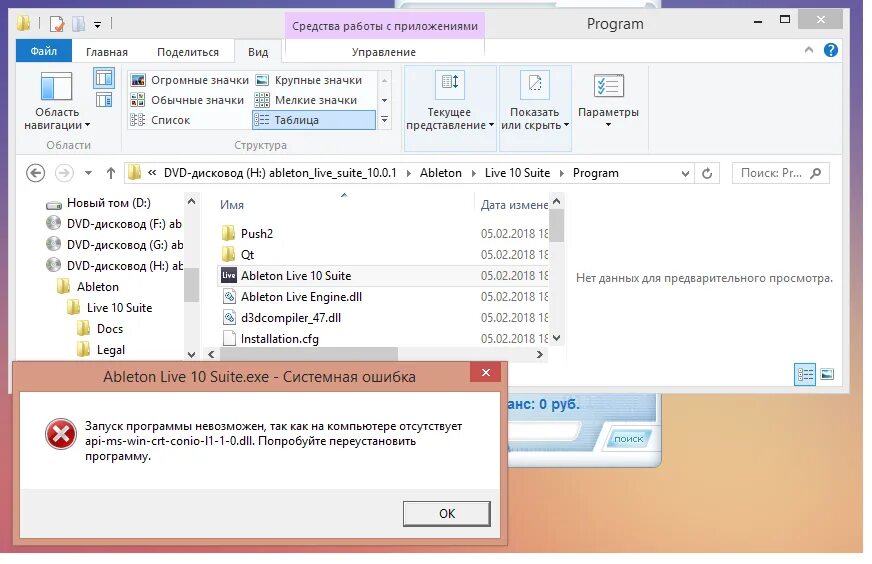Open the Управление ribbon tab

pos(384,52)
